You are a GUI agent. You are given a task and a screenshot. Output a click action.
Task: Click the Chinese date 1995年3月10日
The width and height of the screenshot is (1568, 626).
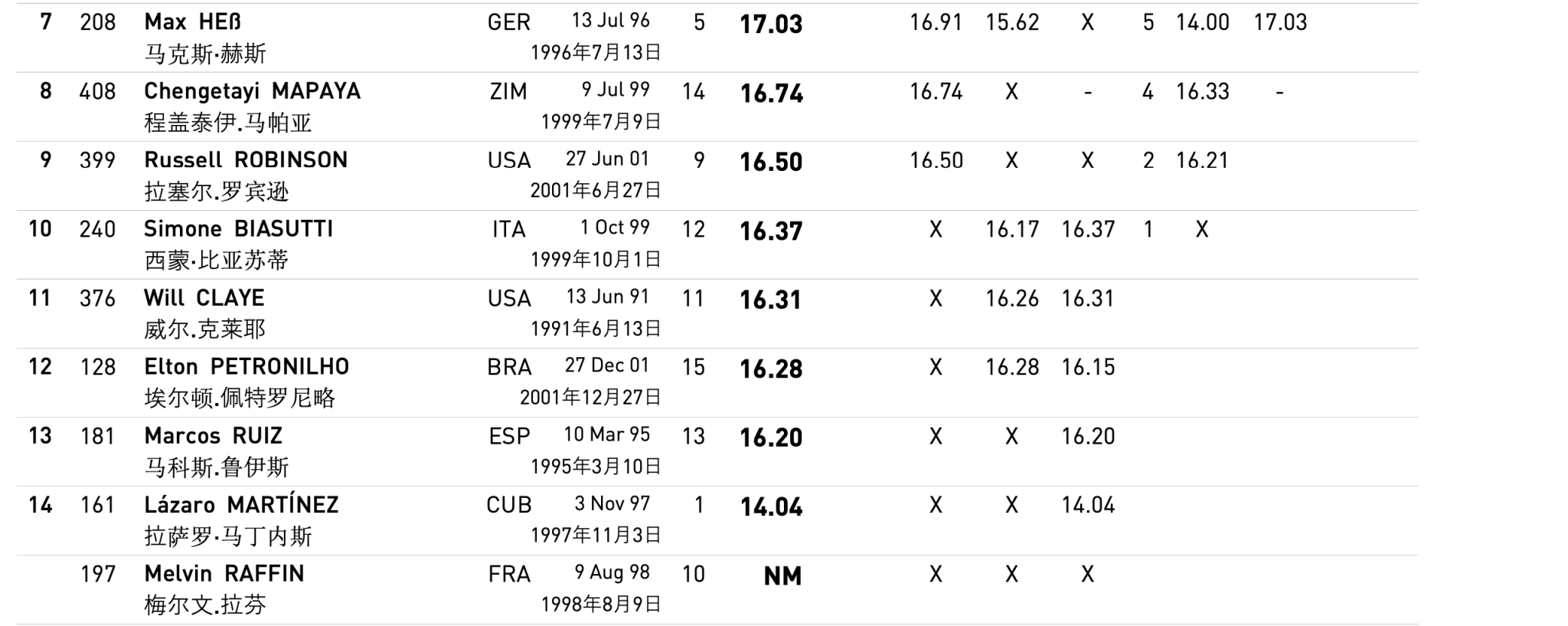596,466
